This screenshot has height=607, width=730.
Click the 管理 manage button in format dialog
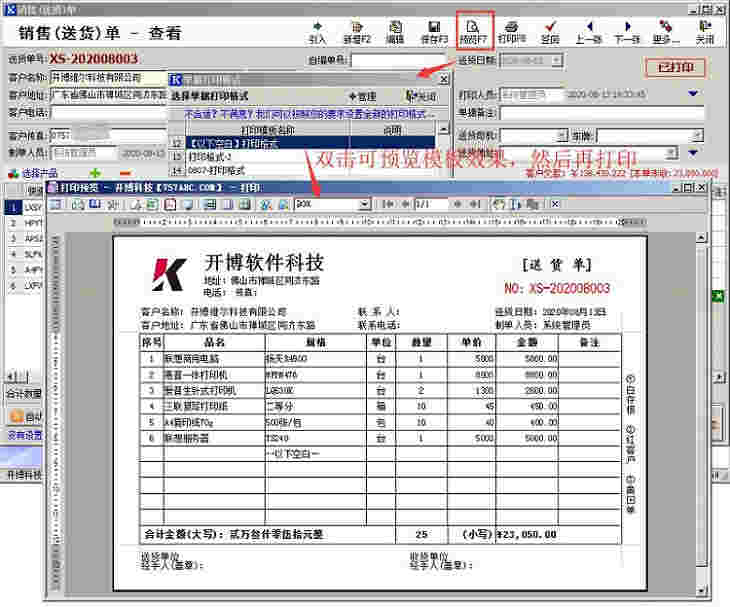click(x=363, y=96)
